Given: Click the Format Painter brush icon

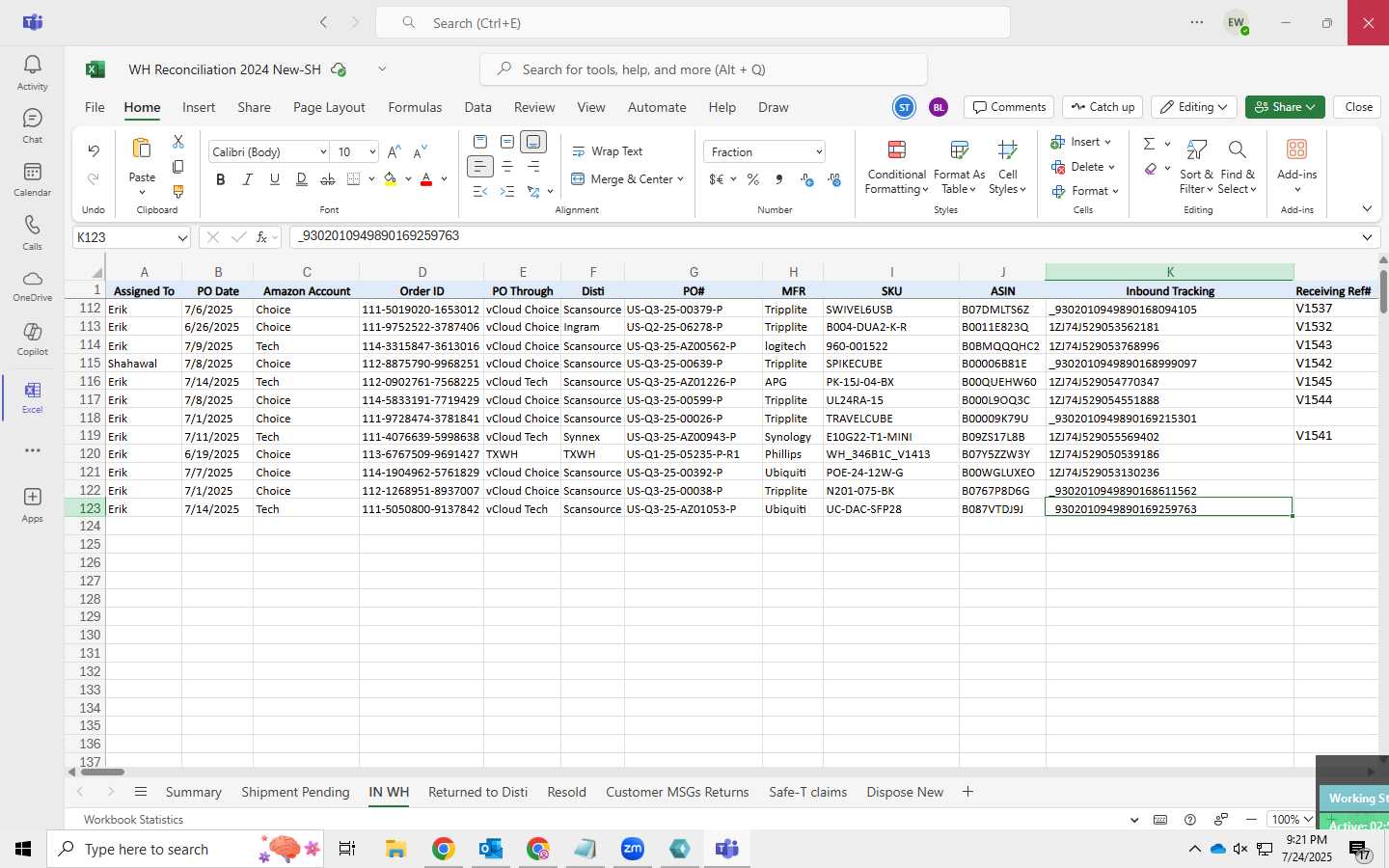Looking at the screenshot, I should click(178, 192).
